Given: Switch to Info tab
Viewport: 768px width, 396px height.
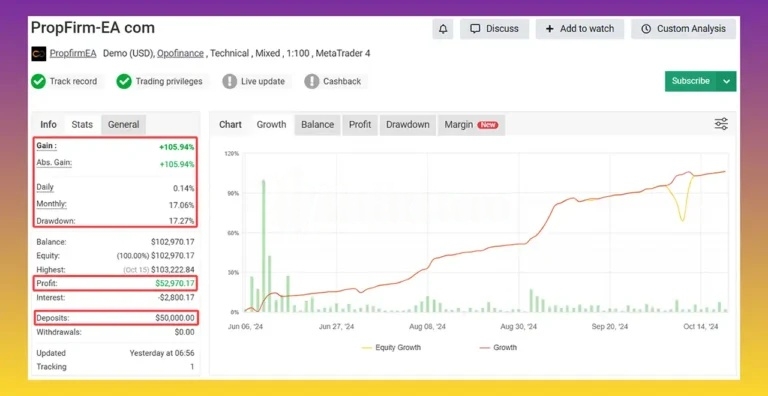Looking at the screenshot, I should [48, 124].
